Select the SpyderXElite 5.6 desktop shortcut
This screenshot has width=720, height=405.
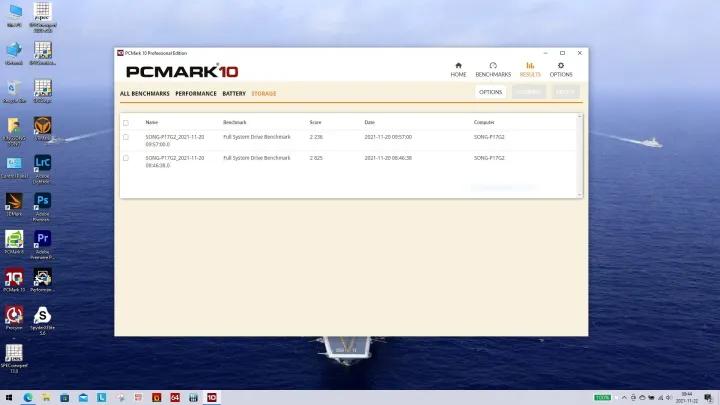click(x=42, y=321)
